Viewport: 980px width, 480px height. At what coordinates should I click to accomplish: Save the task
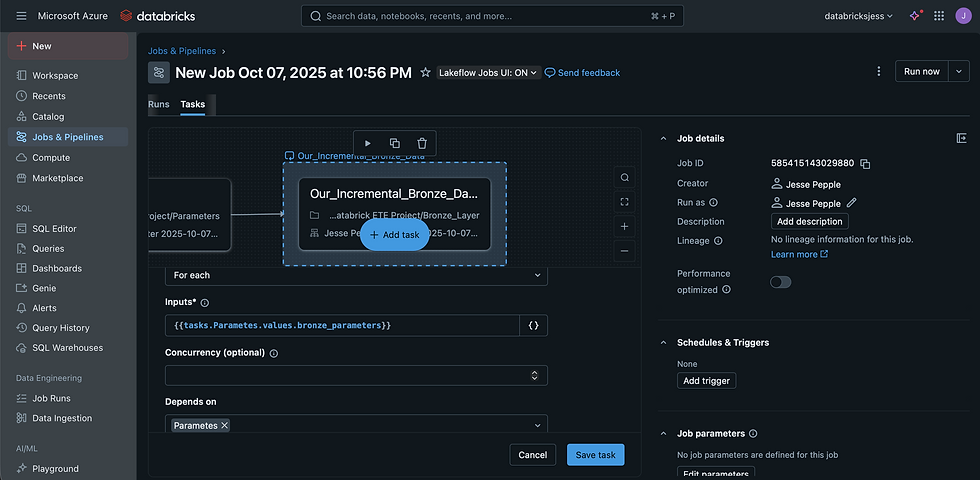596,455
